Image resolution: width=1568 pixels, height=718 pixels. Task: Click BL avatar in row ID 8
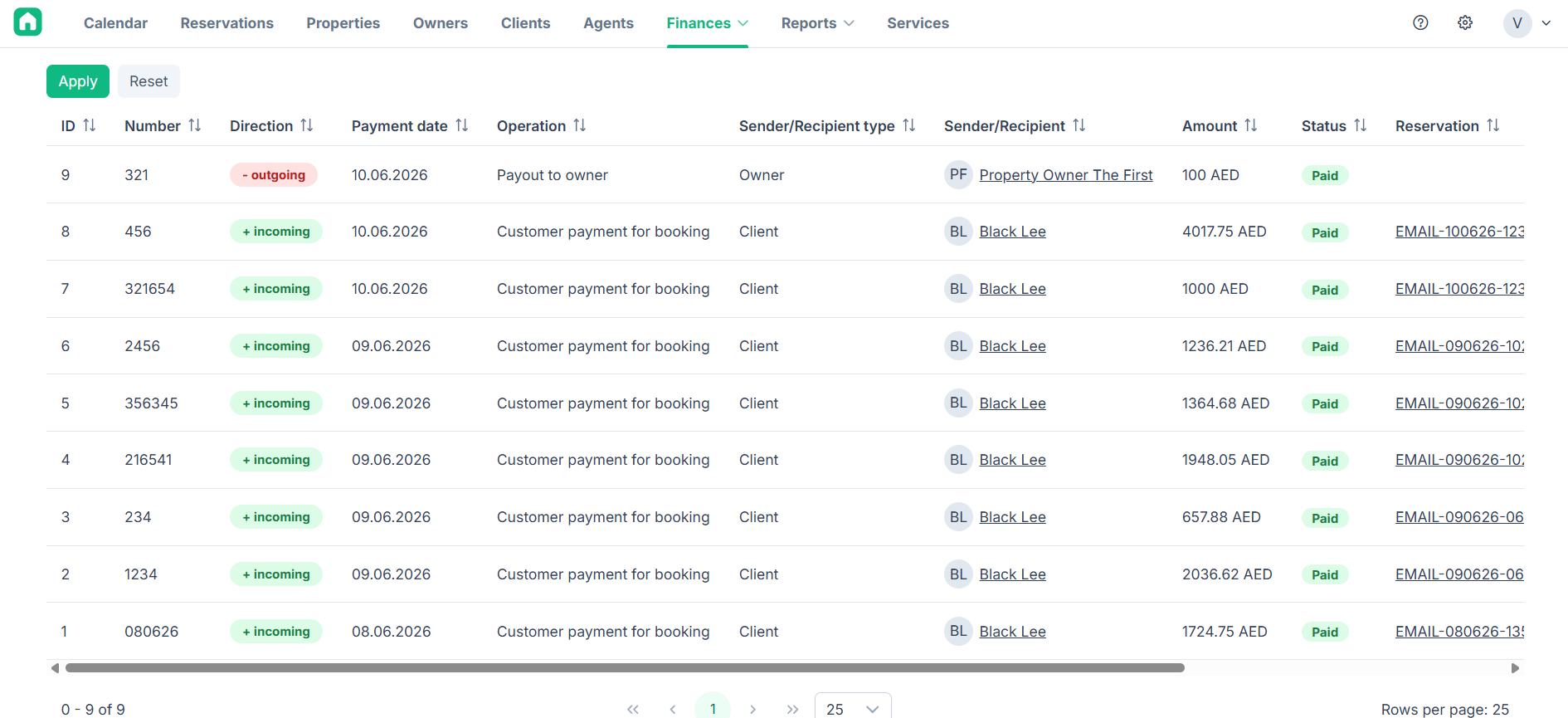pyautogui.click(x=958, y=232)
